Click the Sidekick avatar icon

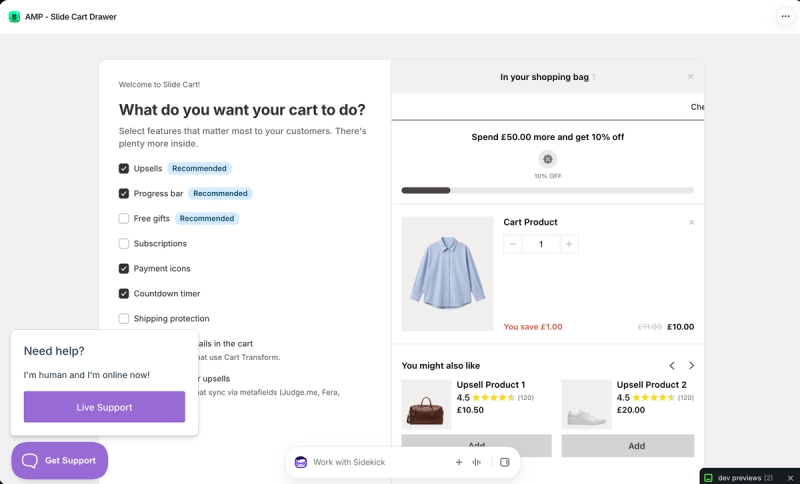tap(301, 462)
